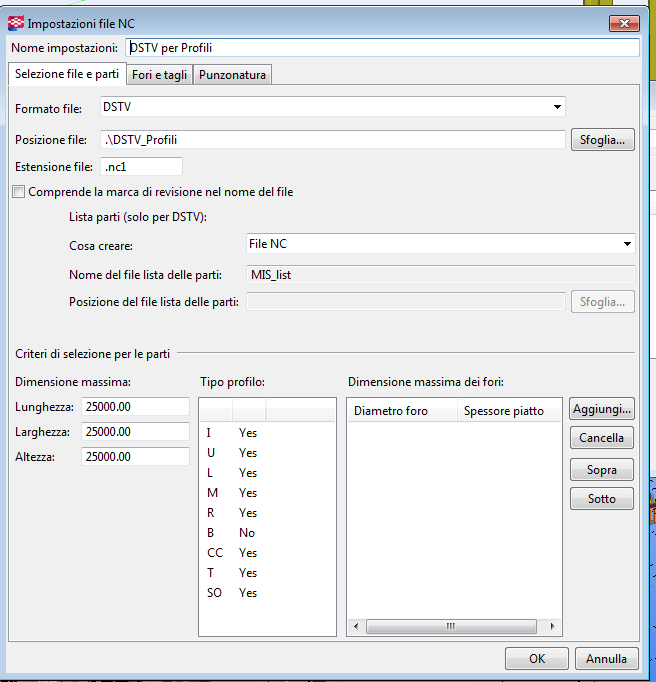The height and width of the screenshot is (682, 656).
Task: Move entry up with Sopra button
Action: (x=601, y=470)
